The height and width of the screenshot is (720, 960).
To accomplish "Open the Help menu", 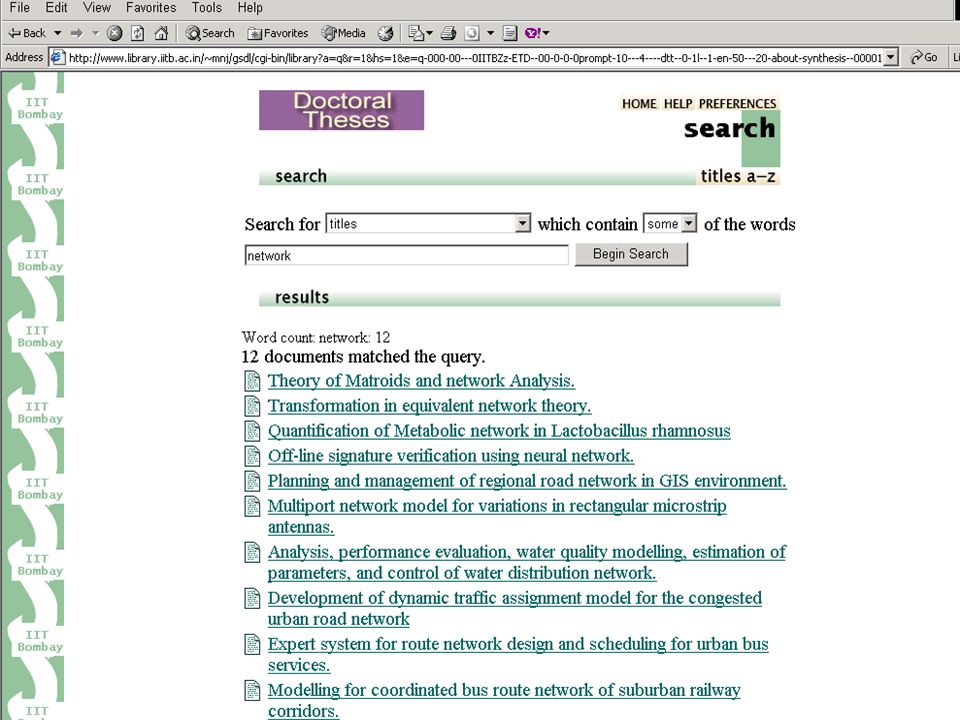I will (250, 7).
